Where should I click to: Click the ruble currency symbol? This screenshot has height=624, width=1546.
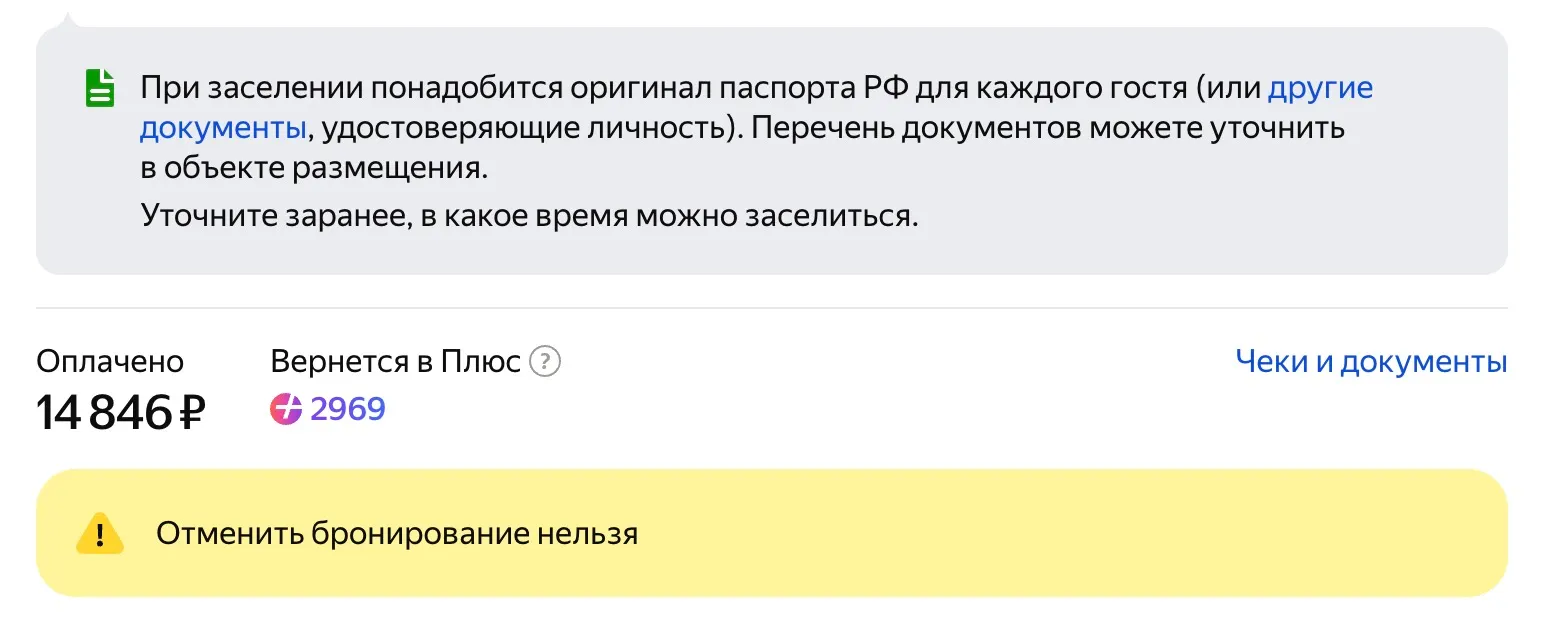point(192,412)
